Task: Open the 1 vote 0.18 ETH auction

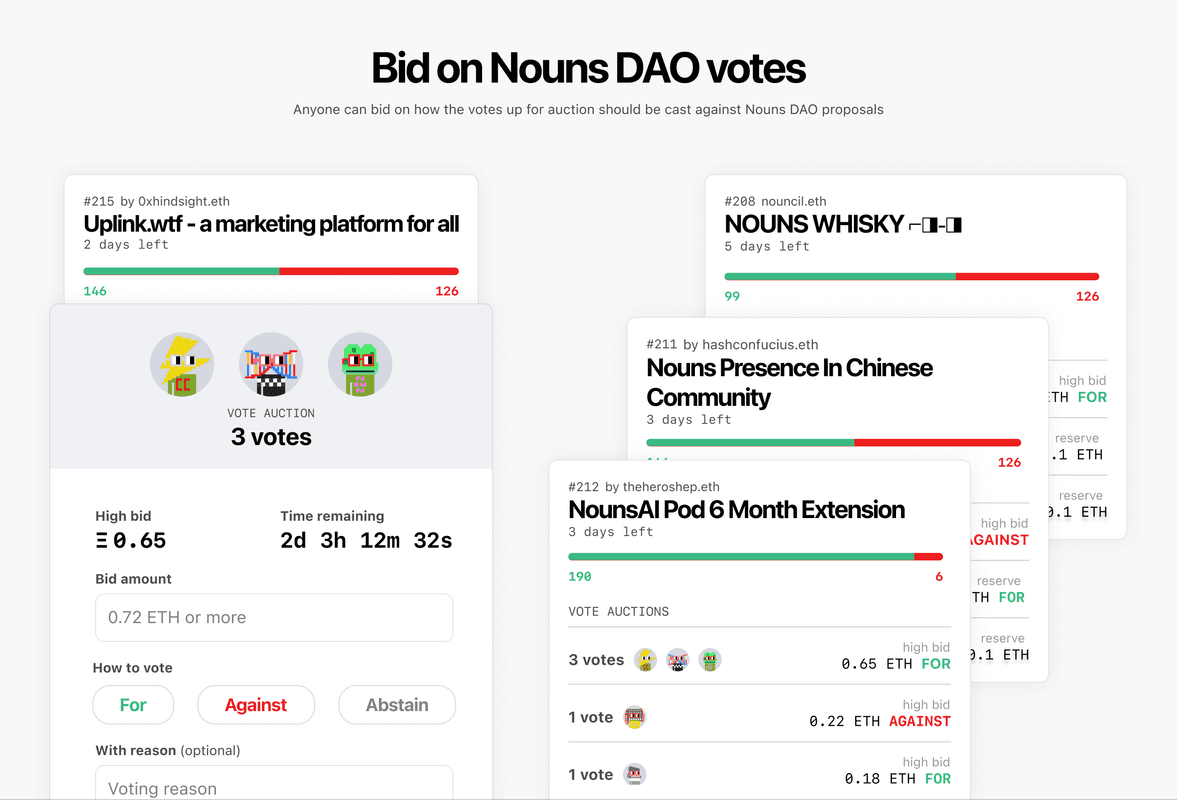Action: pos(760,771)
